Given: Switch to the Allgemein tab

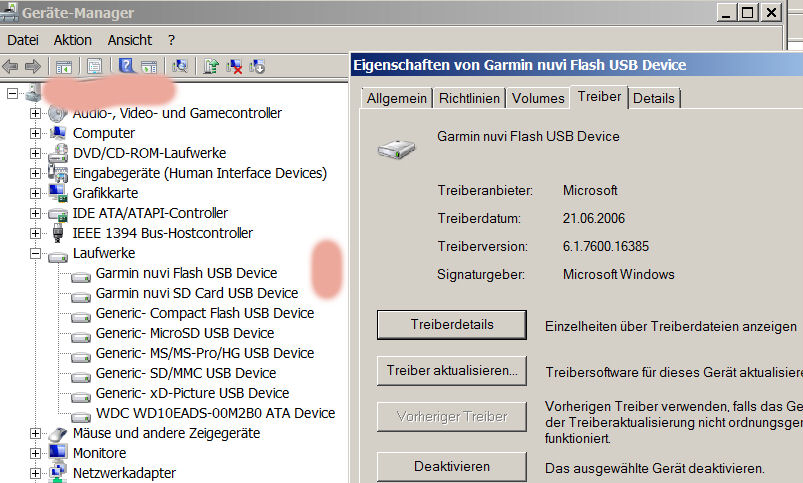Looking at the screenshot, I should tap(396, 98).
